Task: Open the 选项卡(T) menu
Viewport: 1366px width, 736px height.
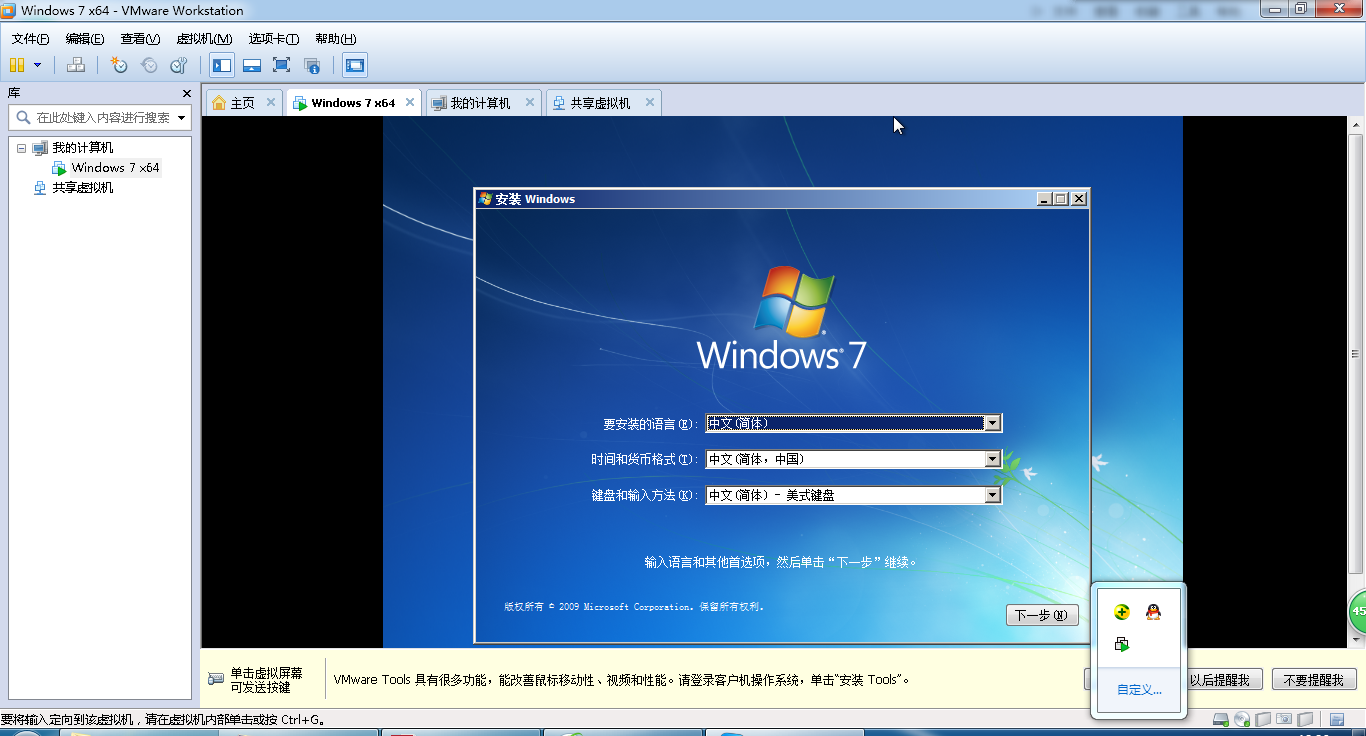Action: [274, 39]
